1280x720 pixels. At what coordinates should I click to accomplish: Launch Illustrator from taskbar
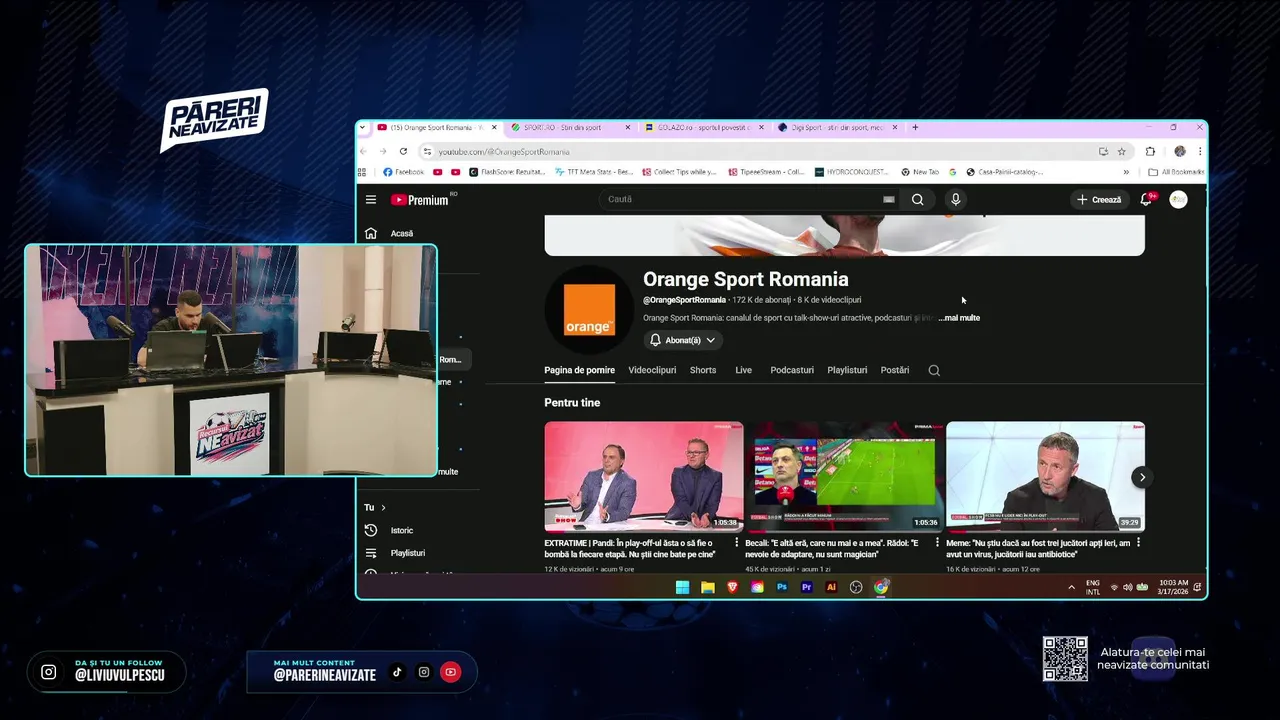pyautogui.click(x=831, y=587)
